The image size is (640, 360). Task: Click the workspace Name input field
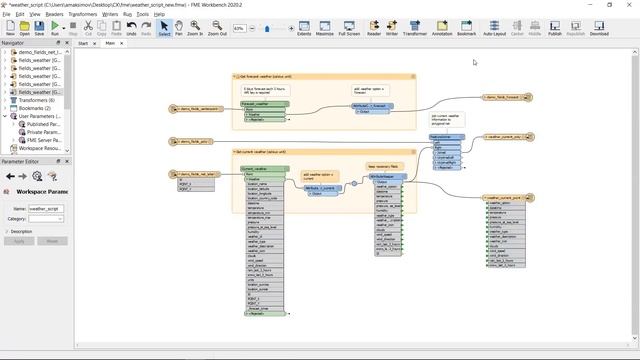[46, 209]
